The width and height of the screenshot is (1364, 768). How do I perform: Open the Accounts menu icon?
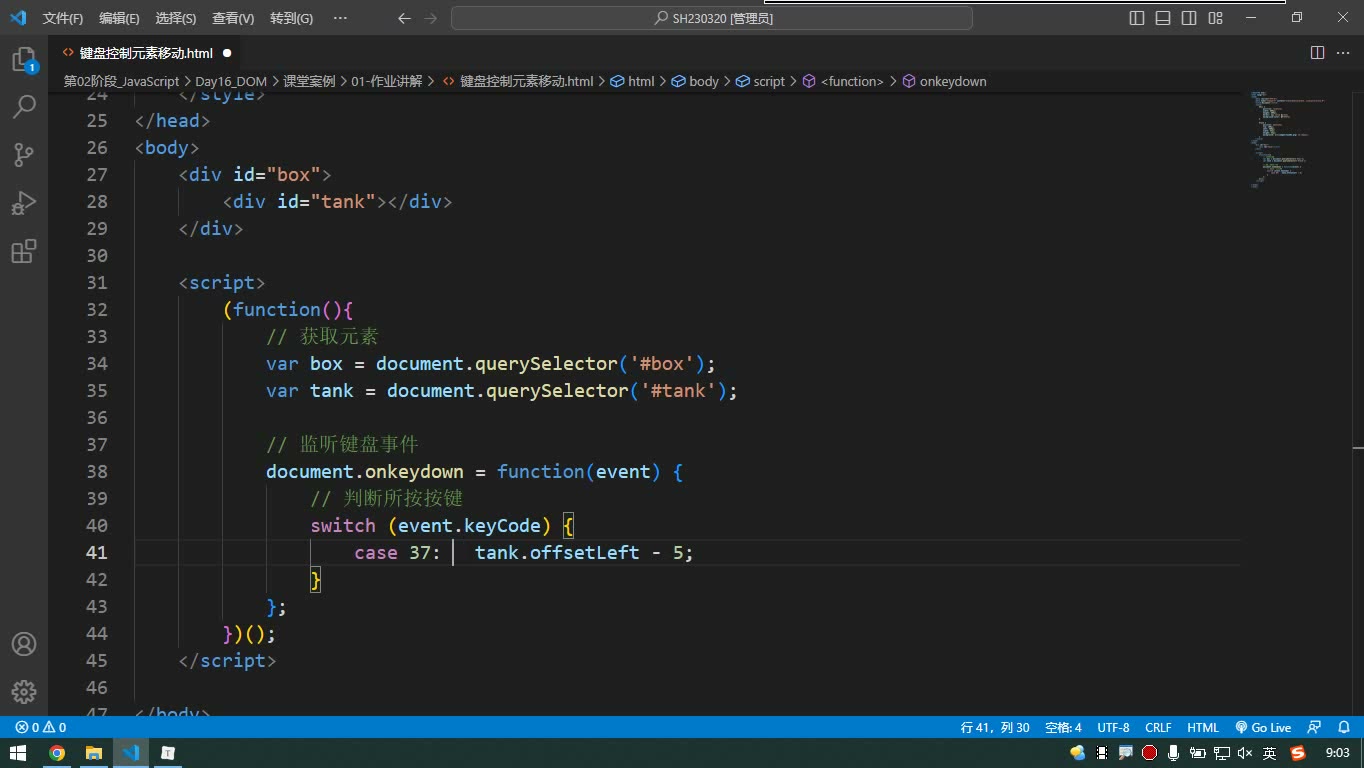coord(24,644)
